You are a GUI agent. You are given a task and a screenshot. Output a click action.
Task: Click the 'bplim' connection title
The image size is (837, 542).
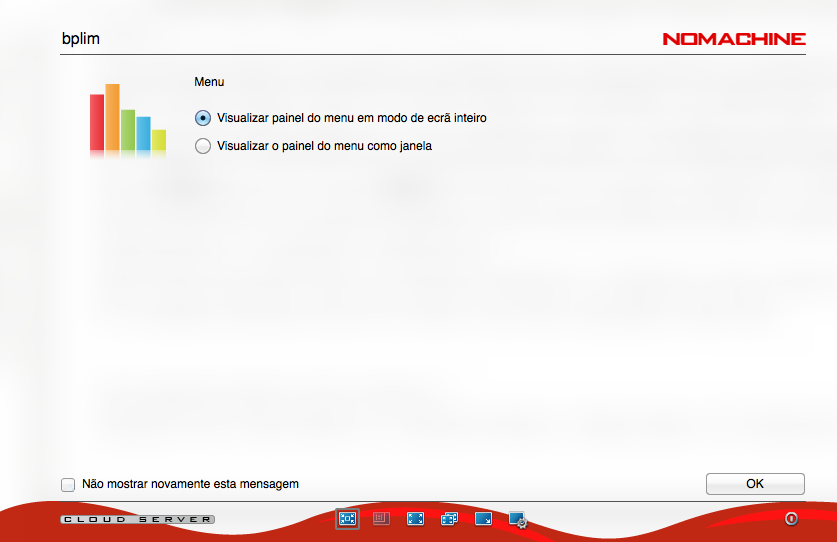click(x=81, y=39)
